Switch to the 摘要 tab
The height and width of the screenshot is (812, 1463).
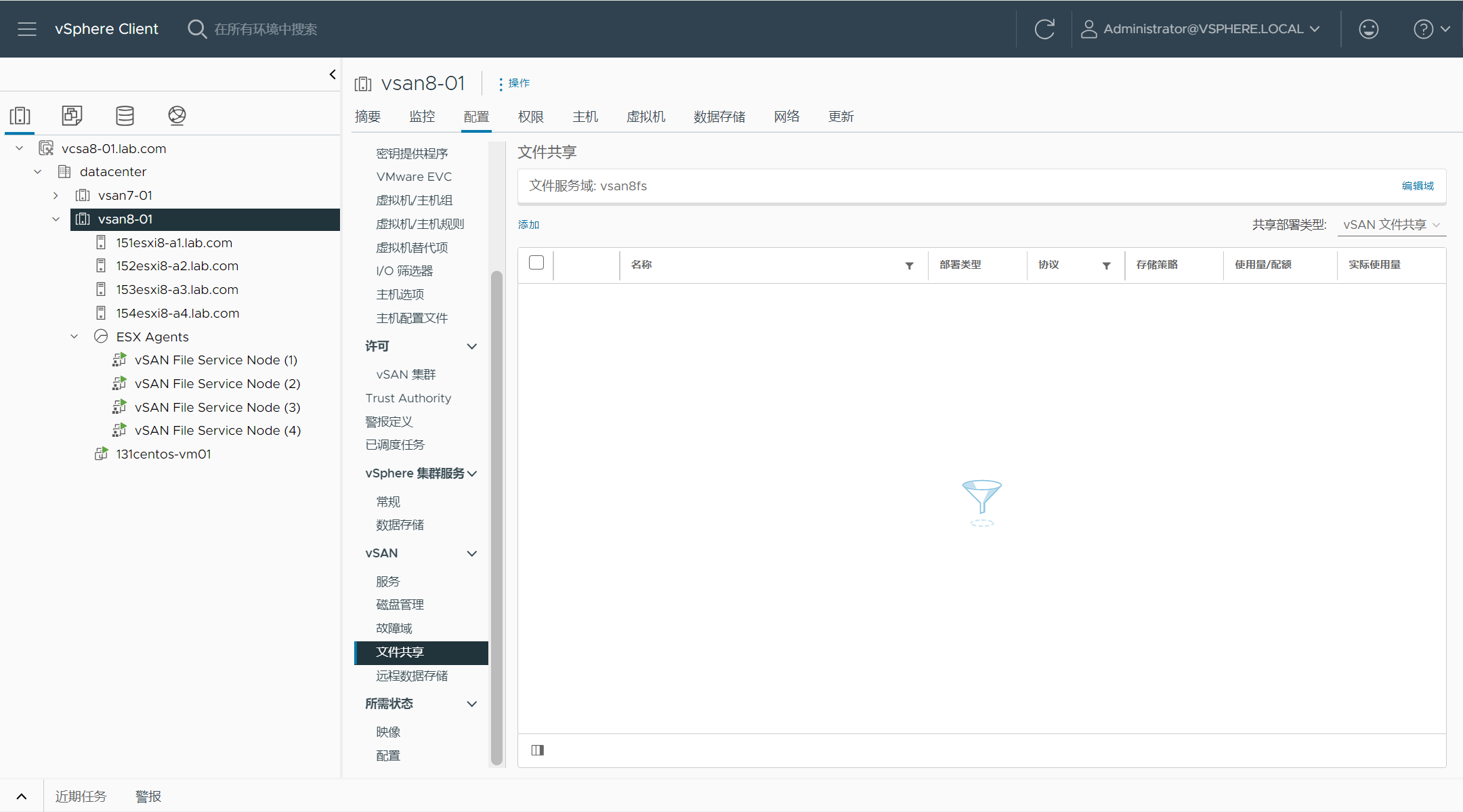368,116
